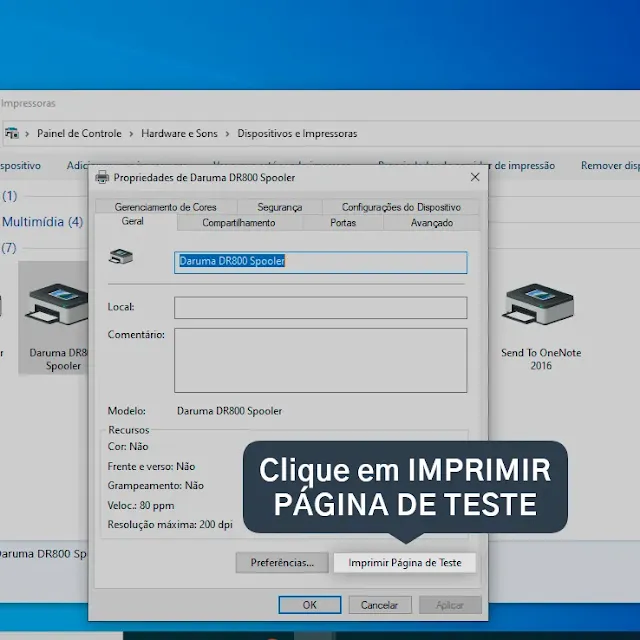Viewport: 640px width, 640px height.
Task: Expand chevron after Hardware e Sons breadcrumb
Action: tap(227, 134)
